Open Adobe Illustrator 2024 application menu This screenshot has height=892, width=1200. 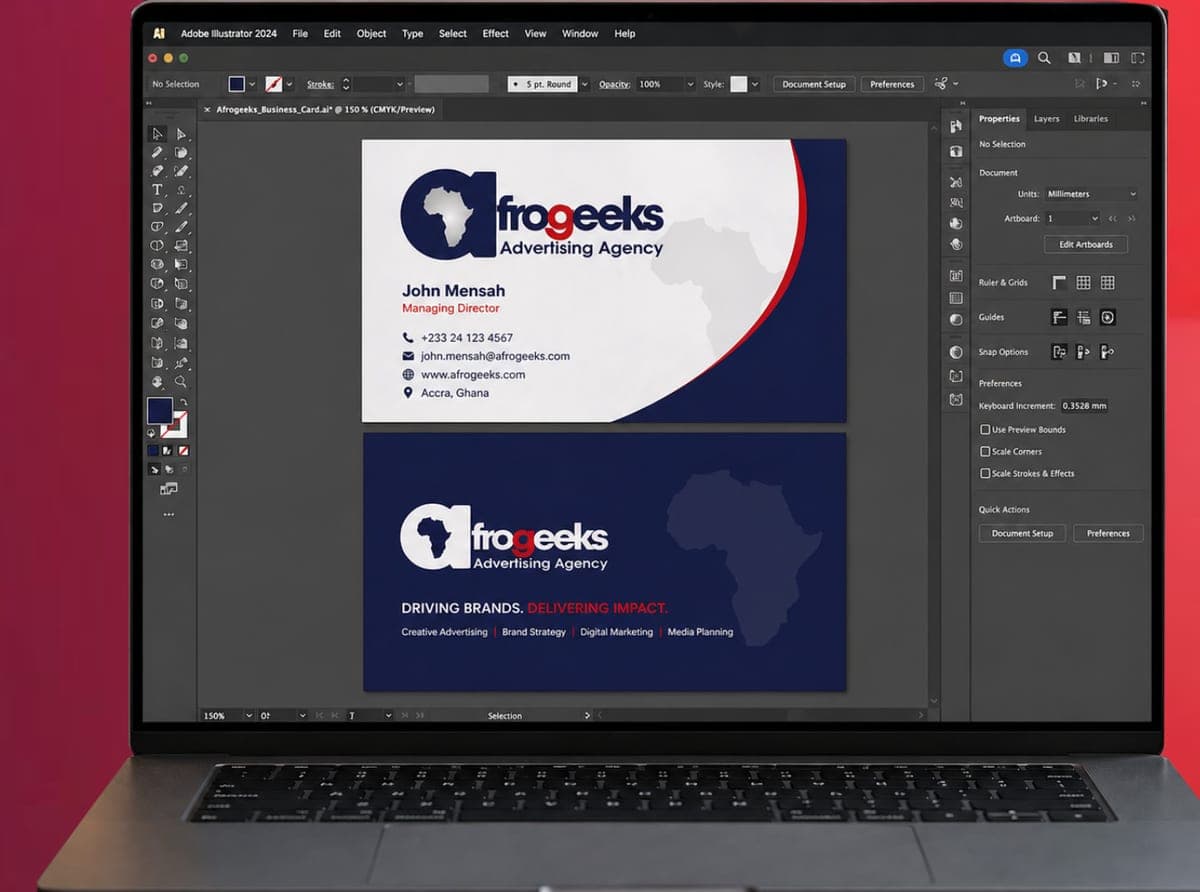[229, 33]
